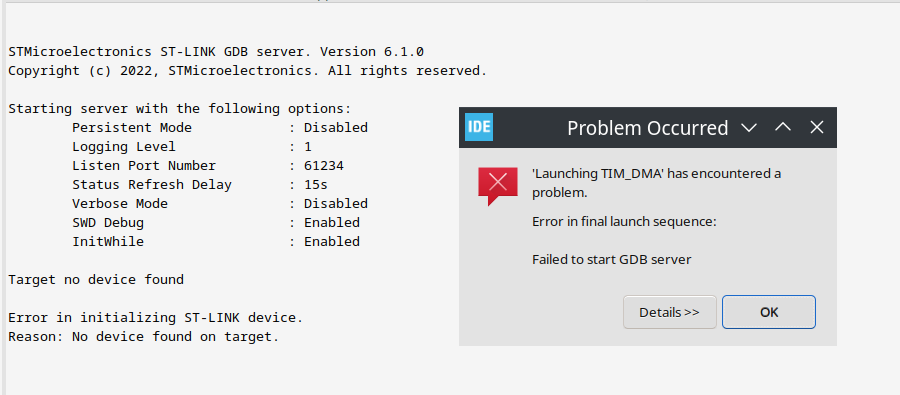Close the Problem Occurred dialog with X
The height and width of the screenshot is (395, 900).
click(x=817, y=127)
